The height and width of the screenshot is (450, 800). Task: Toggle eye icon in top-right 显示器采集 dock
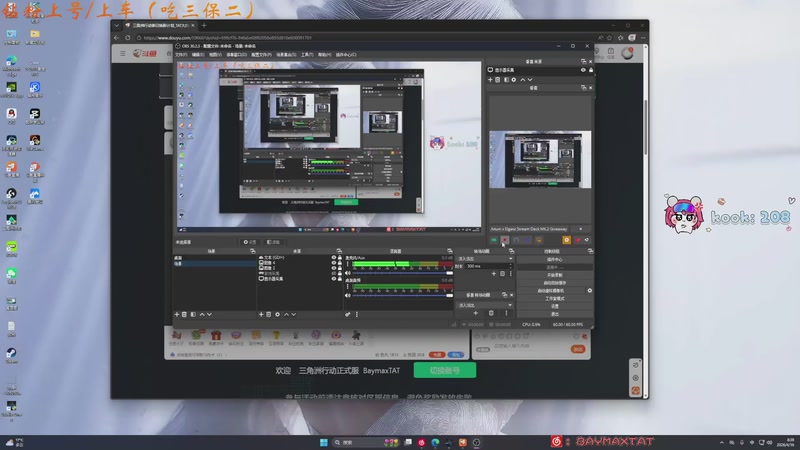click(x=583, y=70)
